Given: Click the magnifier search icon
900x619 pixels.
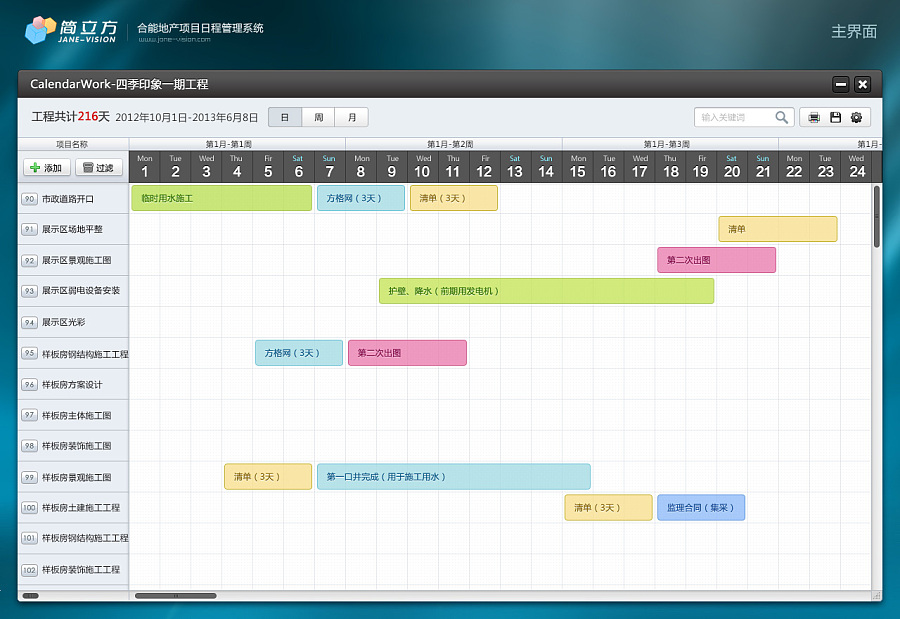Looking at the screenshot, I should click(781, 117).
